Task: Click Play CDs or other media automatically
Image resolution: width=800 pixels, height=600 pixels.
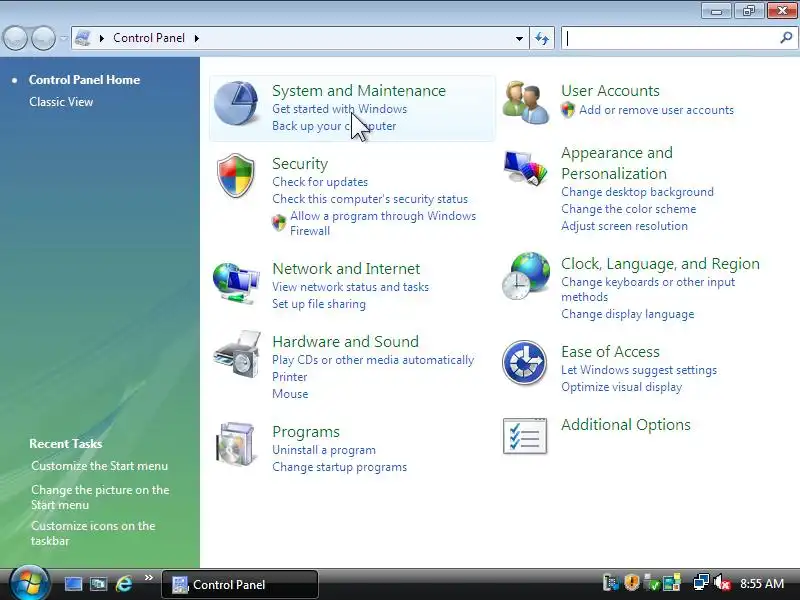Action: [x=373, y=360]
